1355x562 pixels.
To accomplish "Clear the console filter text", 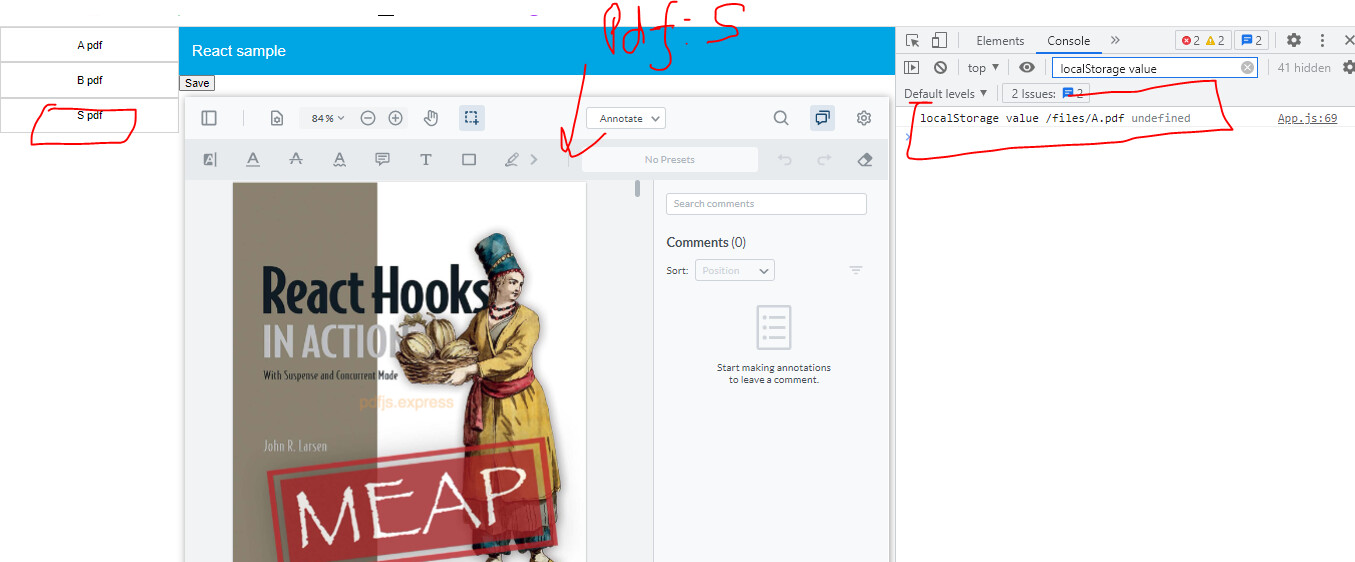I will tap(1247, 68).
